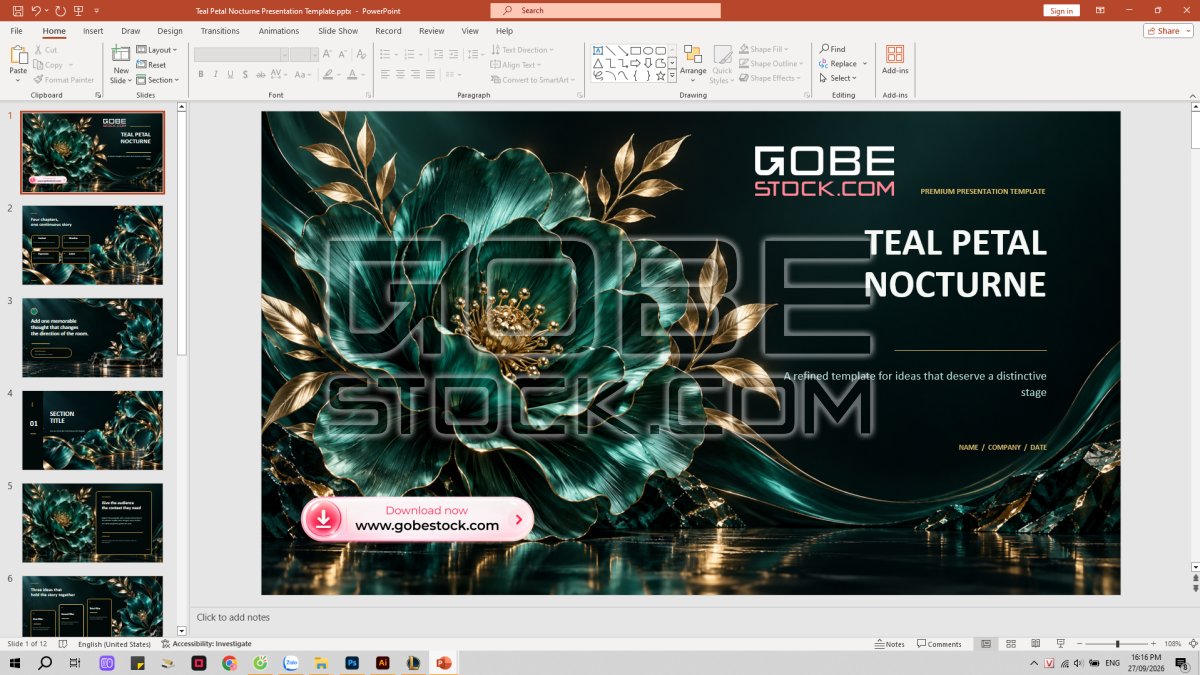Screen dimensions: 1200x675
Task: Select slide 4 Section Title thumbnail
Action: (92, 430)
